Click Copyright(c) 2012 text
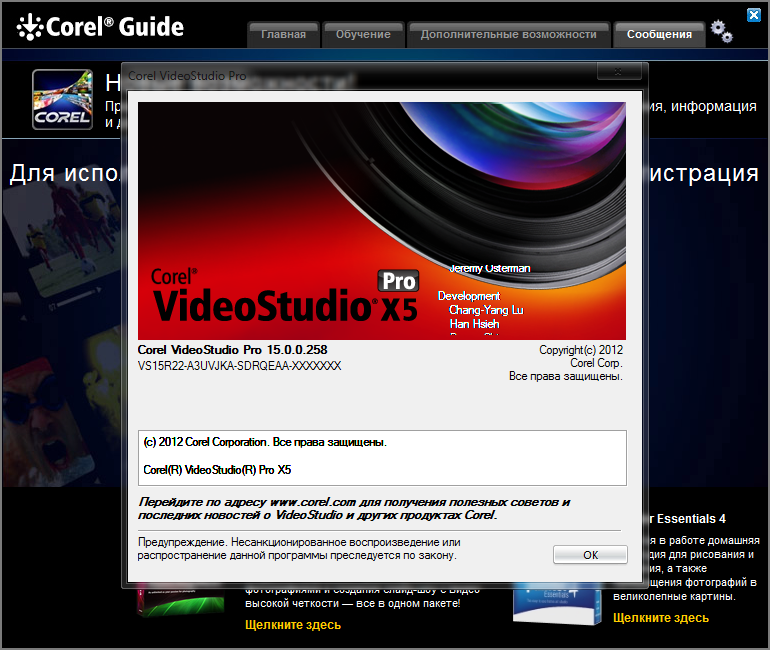This screenshot has height=650, width=770. click(x=581, y=350)
